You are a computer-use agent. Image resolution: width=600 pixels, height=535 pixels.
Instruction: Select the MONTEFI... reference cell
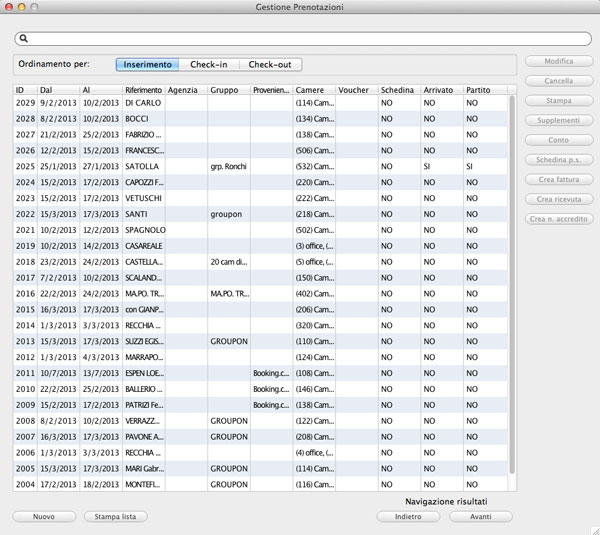tap(144, 484)
